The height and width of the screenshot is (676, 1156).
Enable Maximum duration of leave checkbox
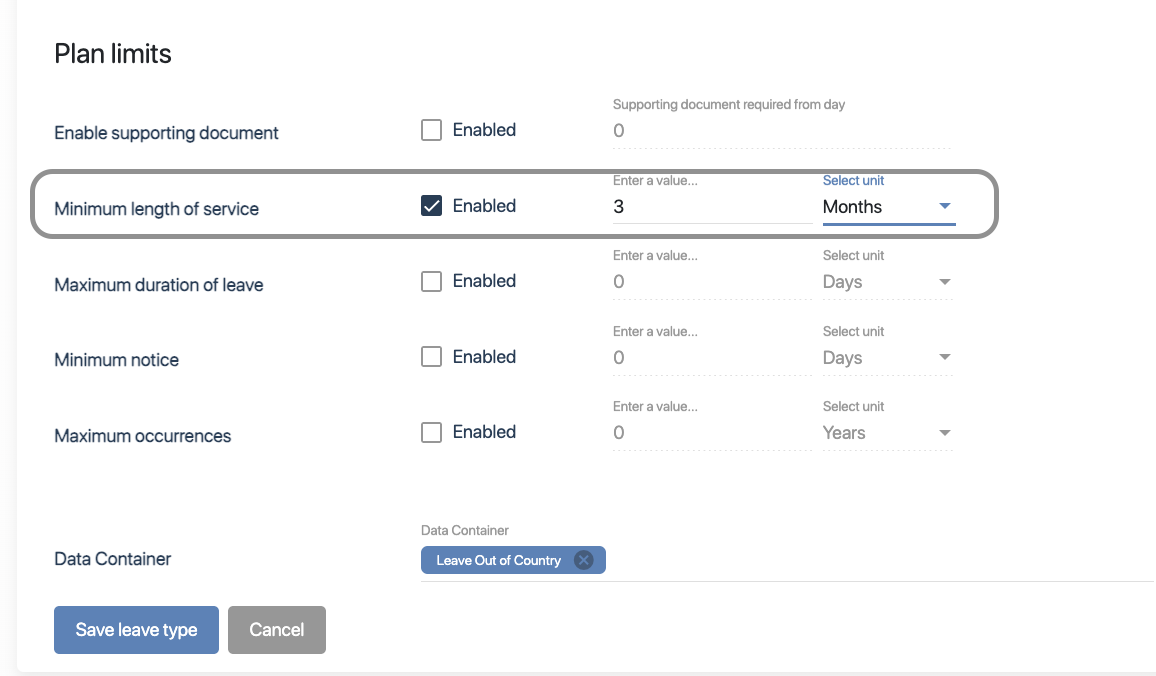pyautogui.click(x=431, y=282)
